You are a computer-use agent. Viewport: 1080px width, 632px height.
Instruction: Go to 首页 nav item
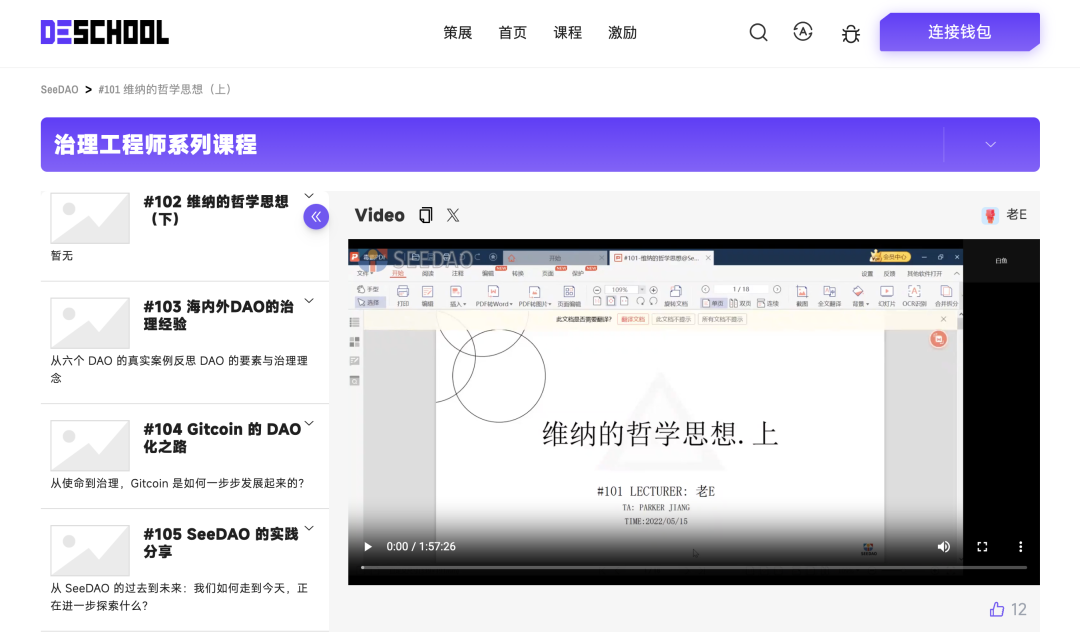pyautogui.click(x=512, y=32)
